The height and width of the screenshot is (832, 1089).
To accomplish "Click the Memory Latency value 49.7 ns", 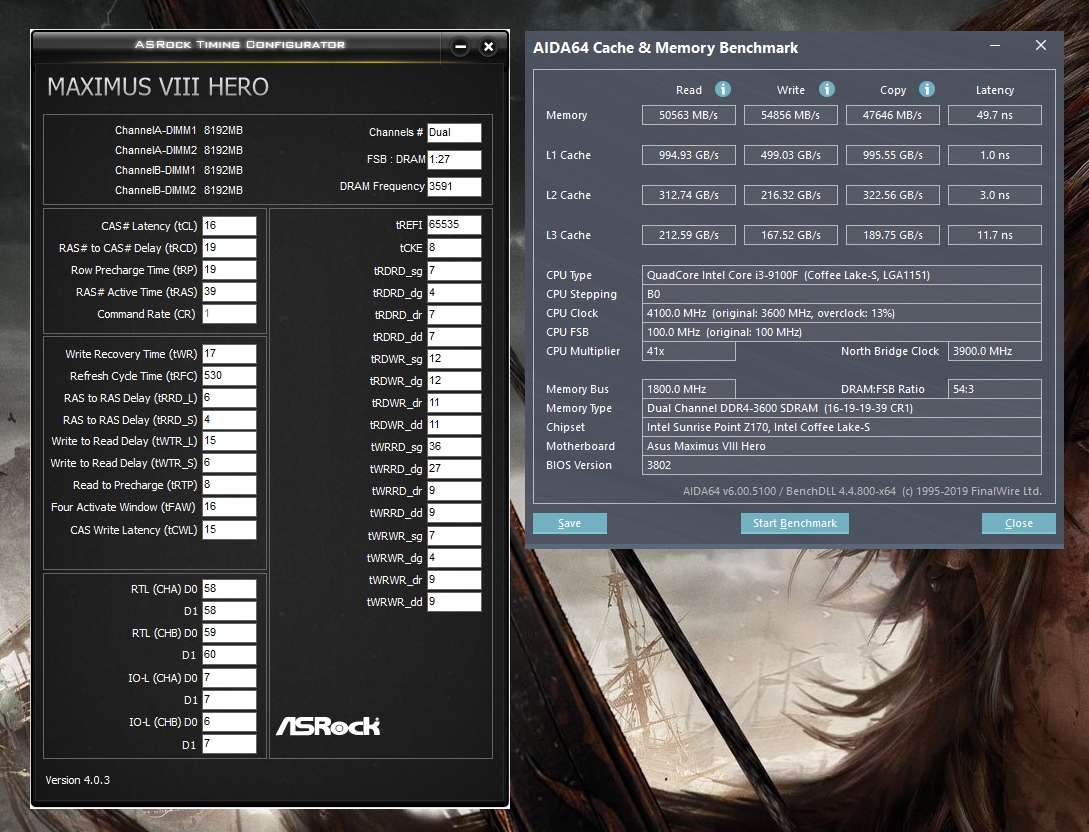I will 995,115.
